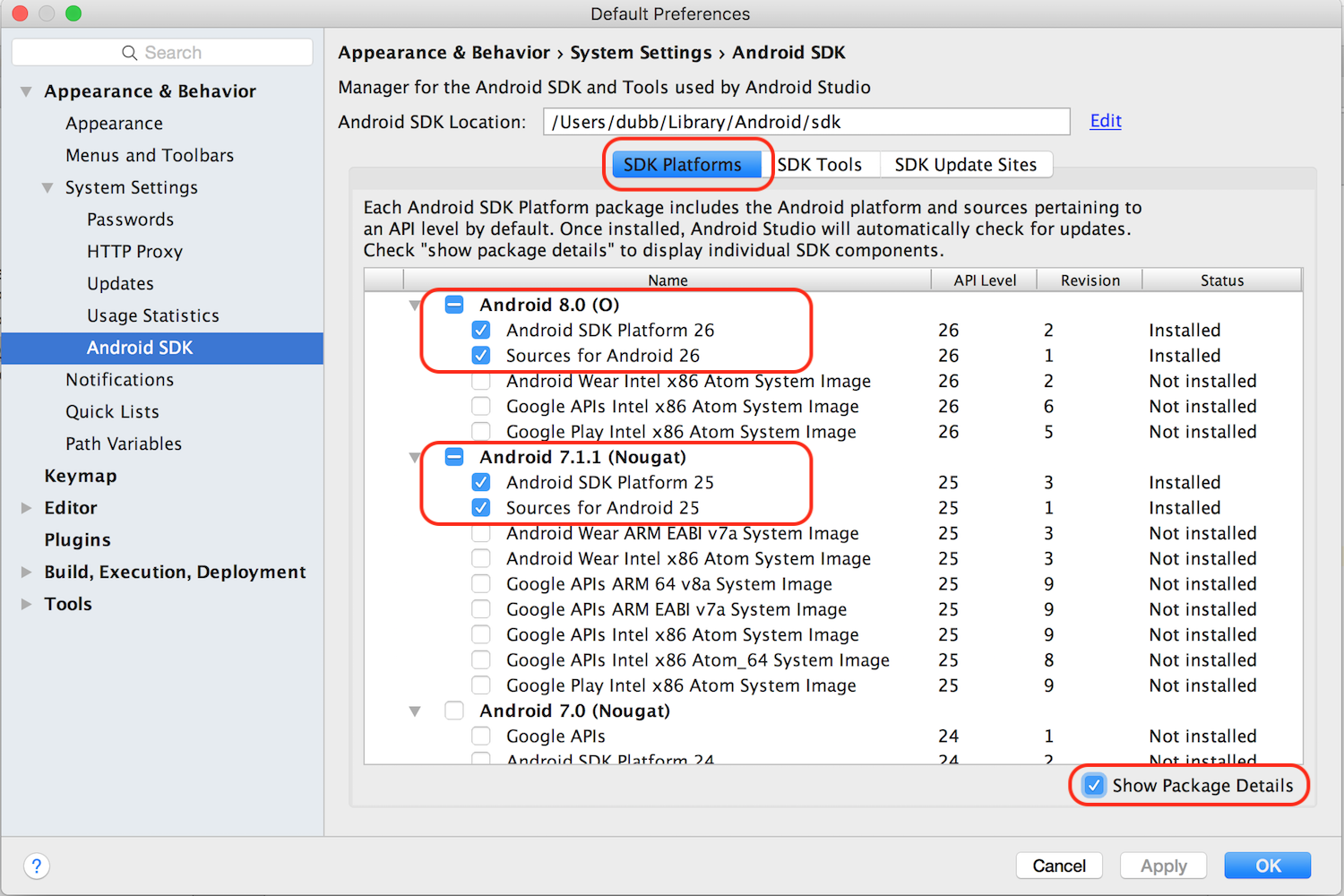1344x896 pixels.
Task: Toggle Android SDK Platform 26 checkbox
Action: [481, 330]
